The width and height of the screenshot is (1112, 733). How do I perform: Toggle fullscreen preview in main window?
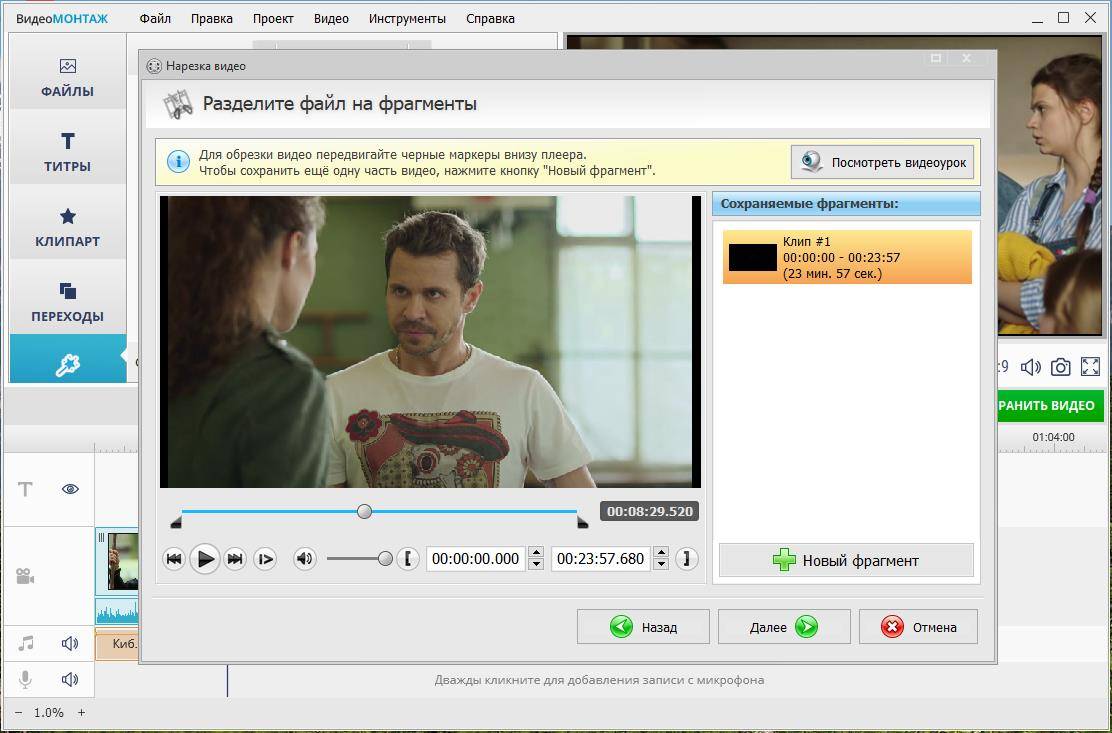coord(1090,366)
